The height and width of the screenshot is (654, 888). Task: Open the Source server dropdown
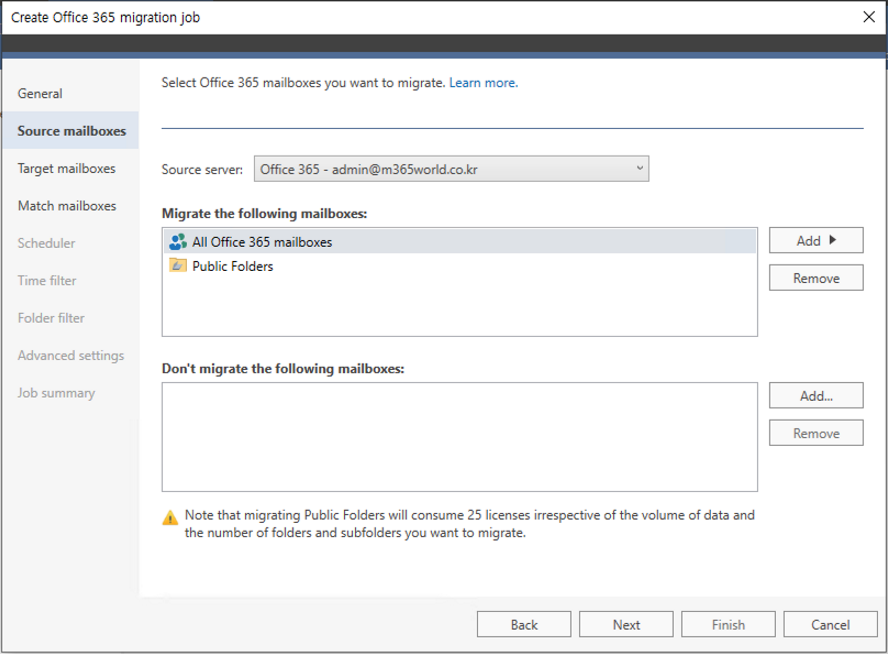(451, 169)
